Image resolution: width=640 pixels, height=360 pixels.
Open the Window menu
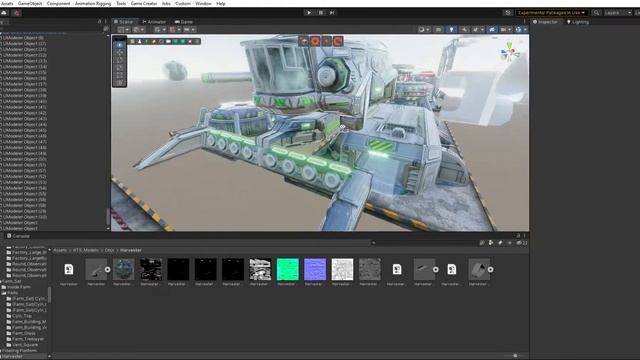(x=203, y=3)
